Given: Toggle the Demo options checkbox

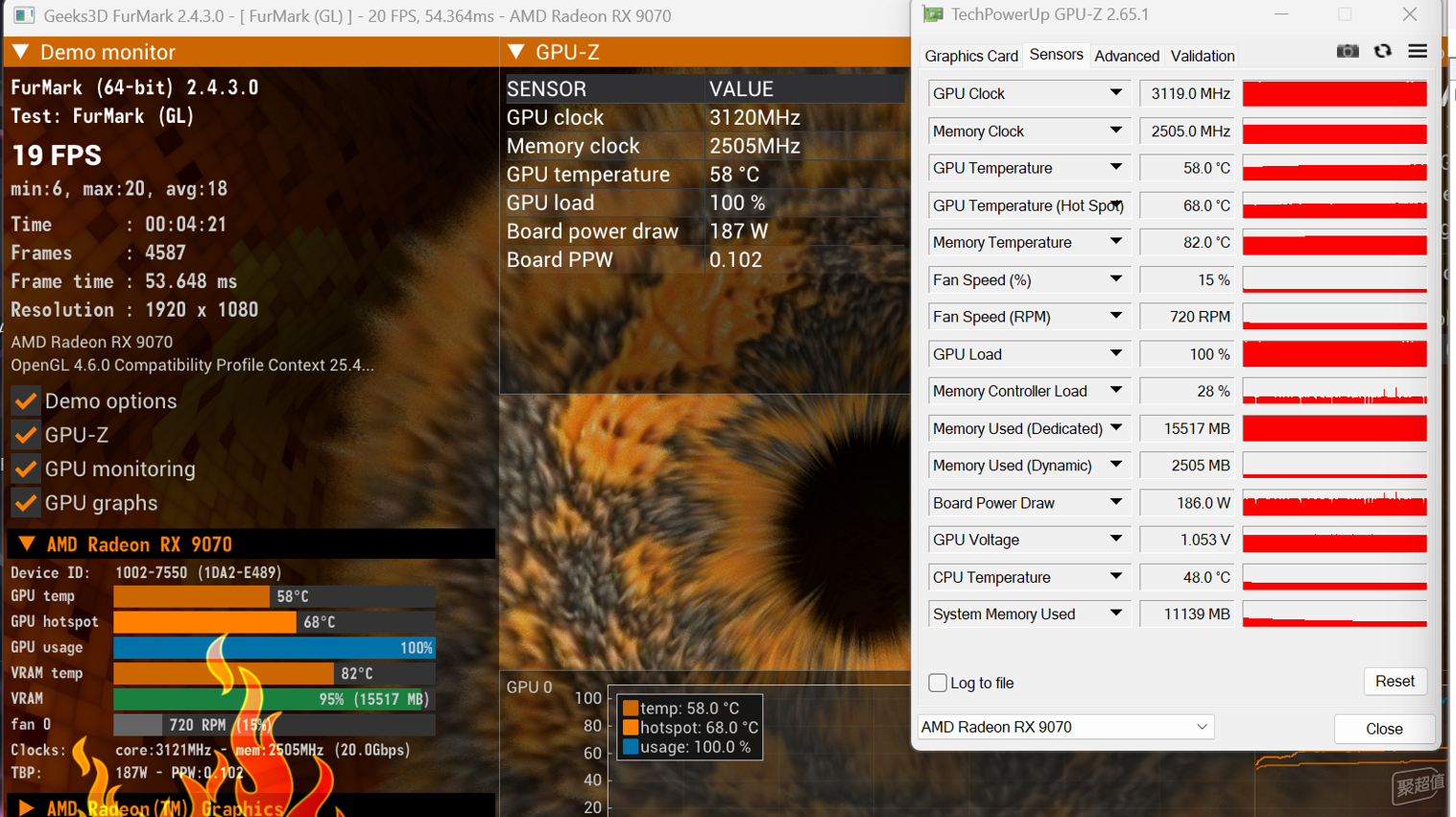Looking at the screenshot, I should pyautogui.click(x=26, y=400).
